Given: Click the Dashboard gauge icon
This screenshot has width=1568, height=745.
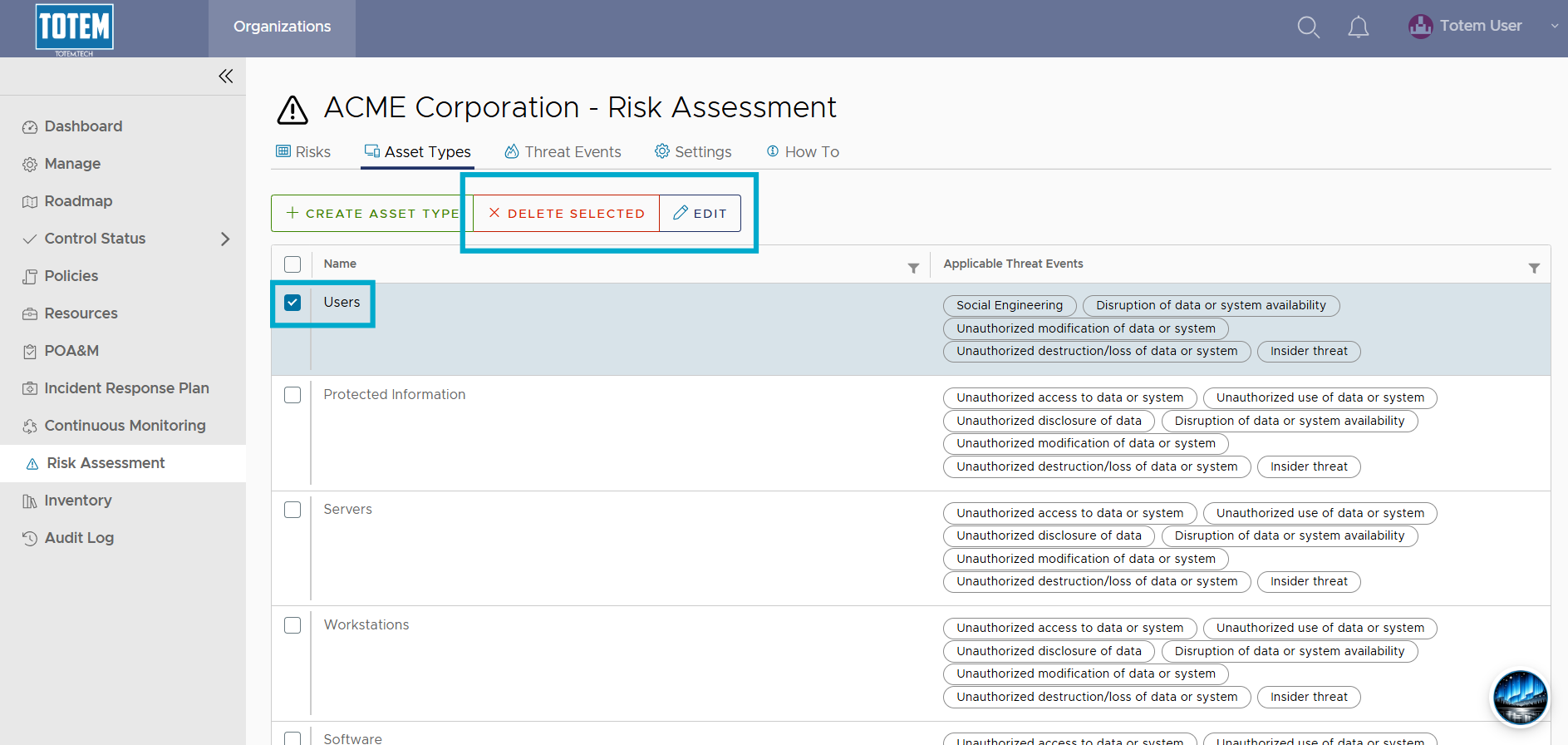Looking at the screenshot, I should point(30,127).
